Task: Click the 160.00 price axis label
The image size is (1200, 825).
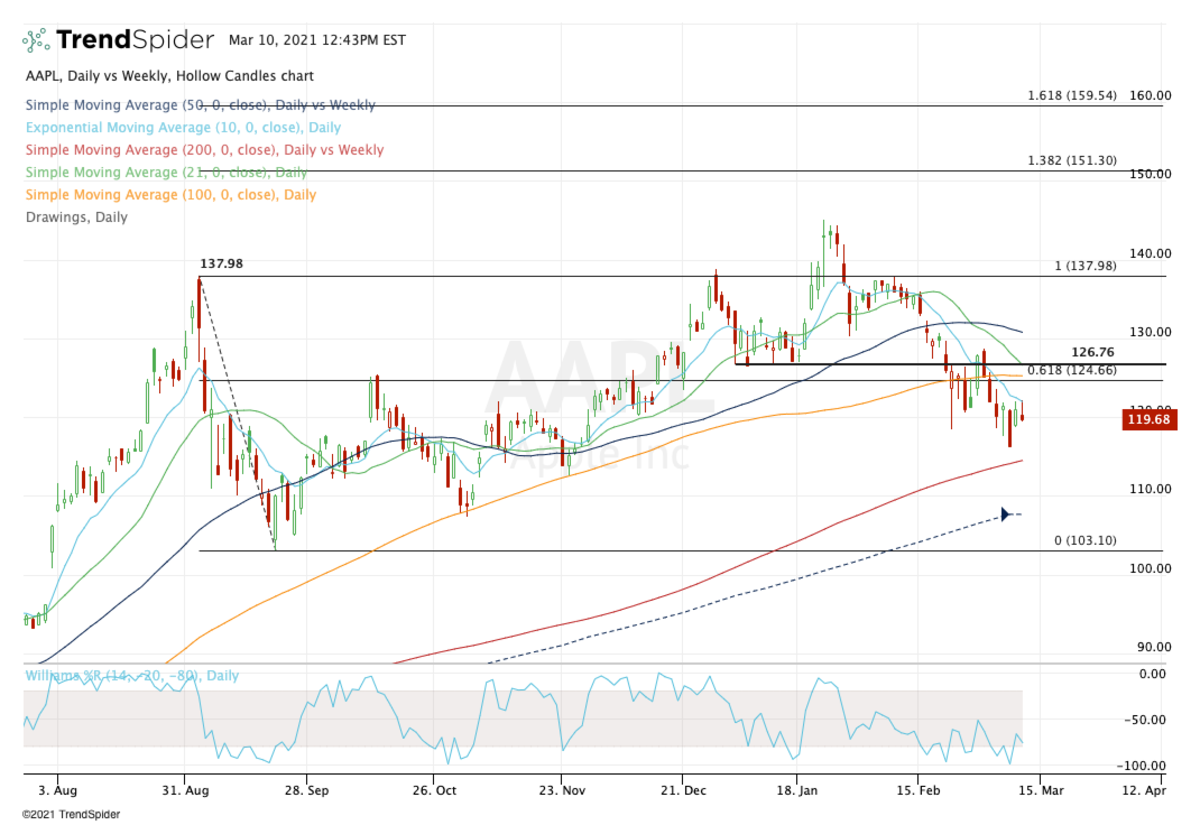Action: [x=1150, y=96]
